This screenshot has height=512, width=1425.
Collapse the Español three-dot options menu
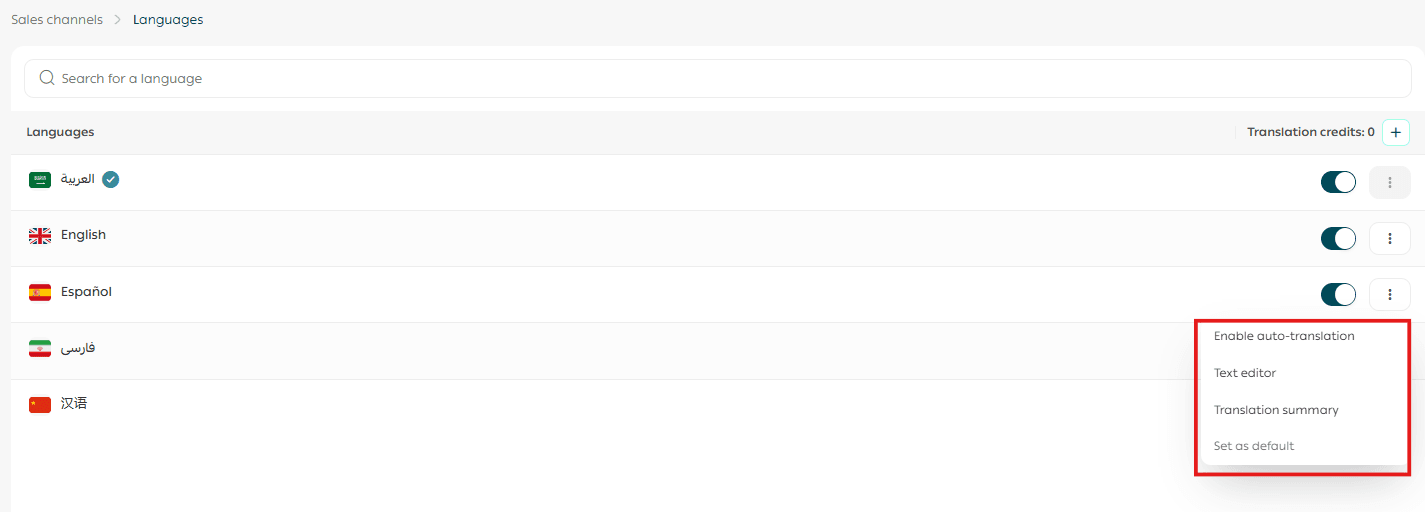[1389, 294]
